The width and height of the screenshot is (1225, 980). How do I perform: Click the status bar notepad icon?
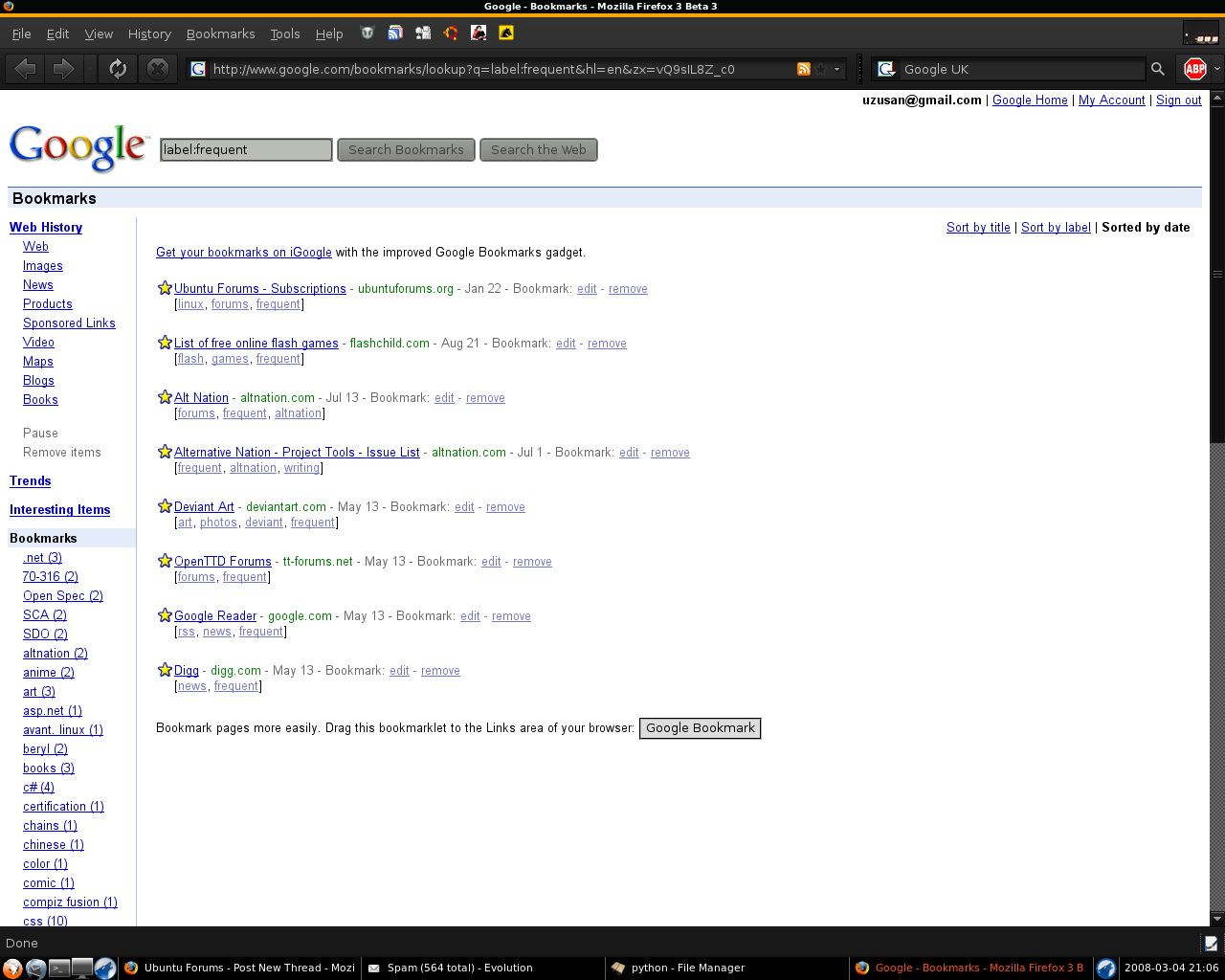pyautogui.click(x=1212, y=943)
